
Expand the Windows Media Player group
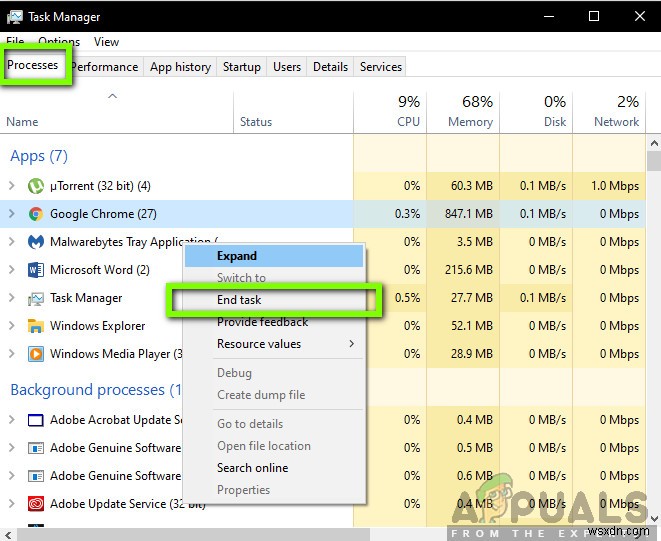click(12, 353)
